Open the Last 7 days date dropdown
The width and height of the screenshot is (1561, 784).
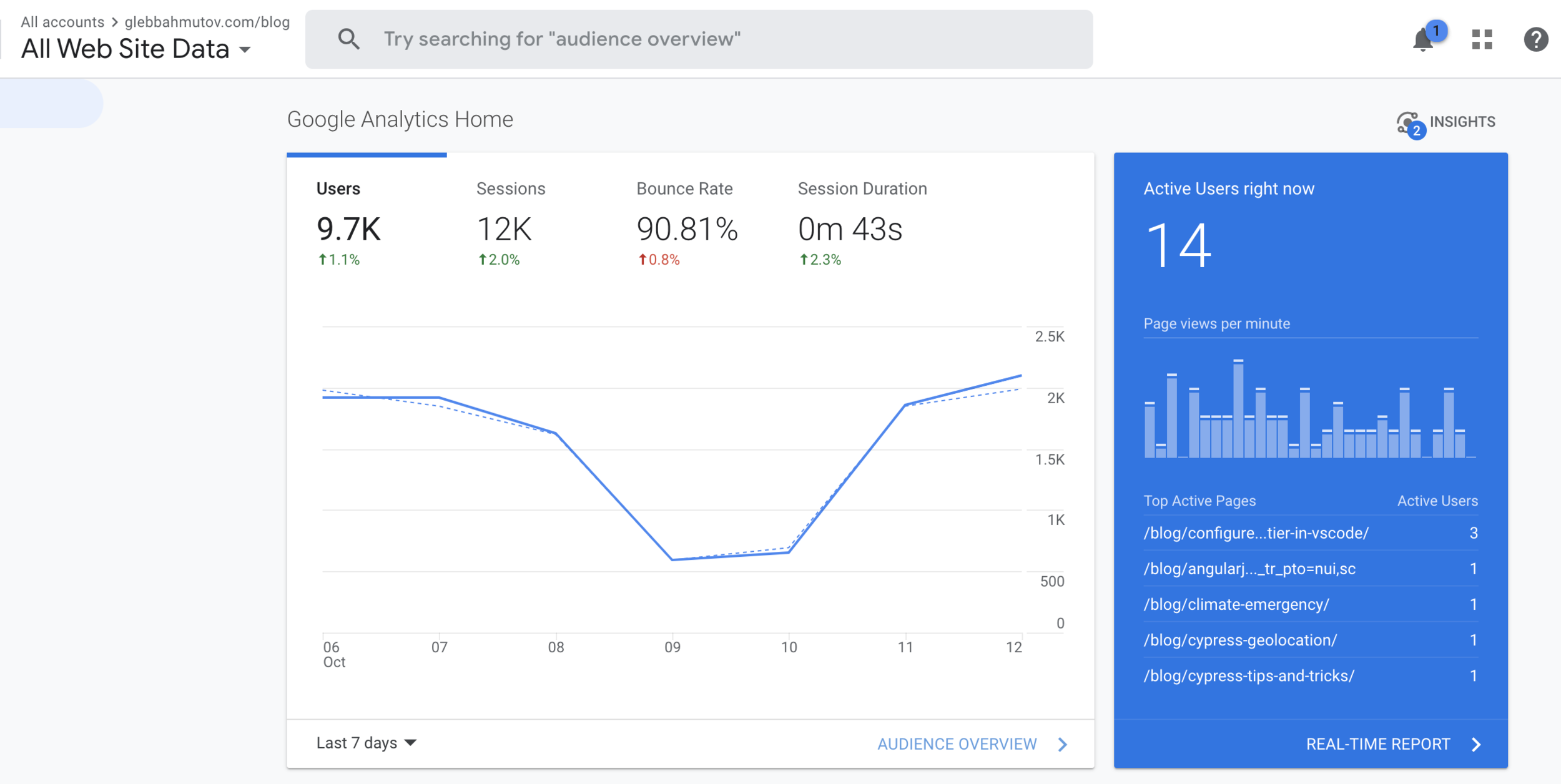click(x=367, y=743)
